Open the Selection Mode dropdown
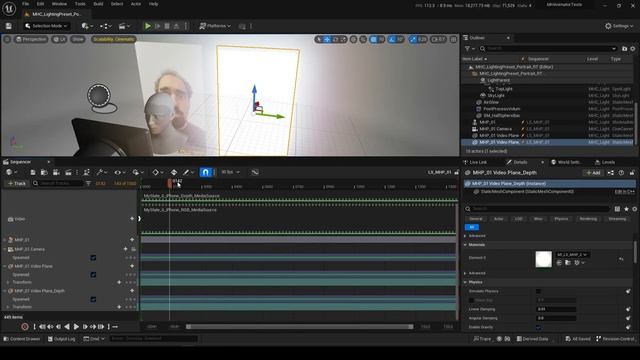This screenshot has height=360, width=640. [46, 26]
